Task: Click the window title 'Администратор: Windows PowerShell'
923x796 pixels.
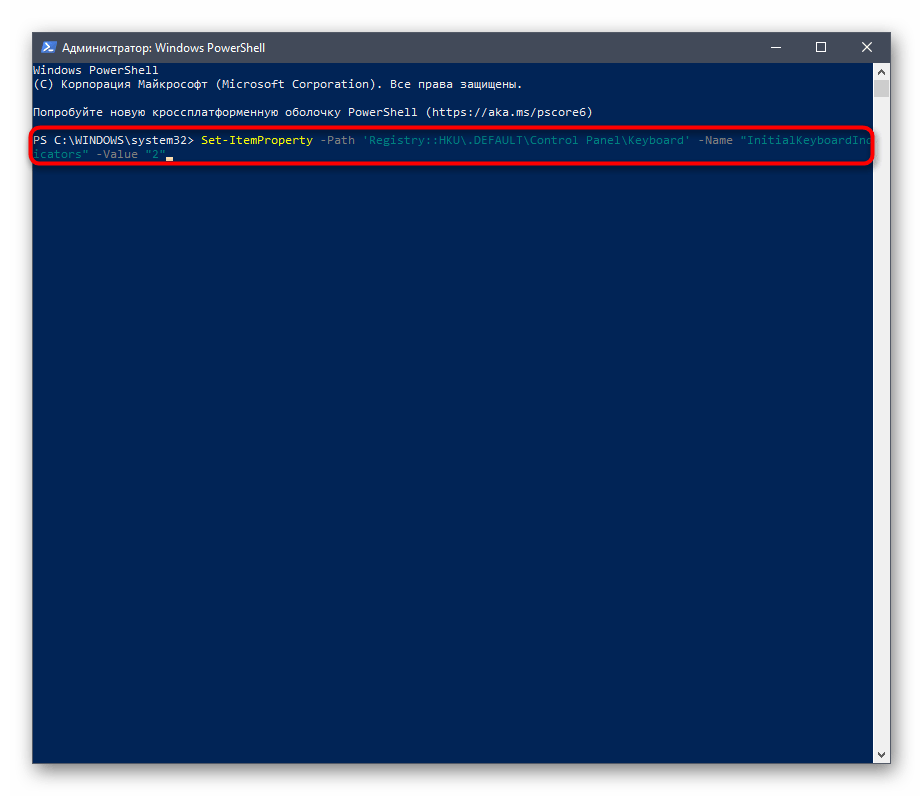Action: point(163,47)
